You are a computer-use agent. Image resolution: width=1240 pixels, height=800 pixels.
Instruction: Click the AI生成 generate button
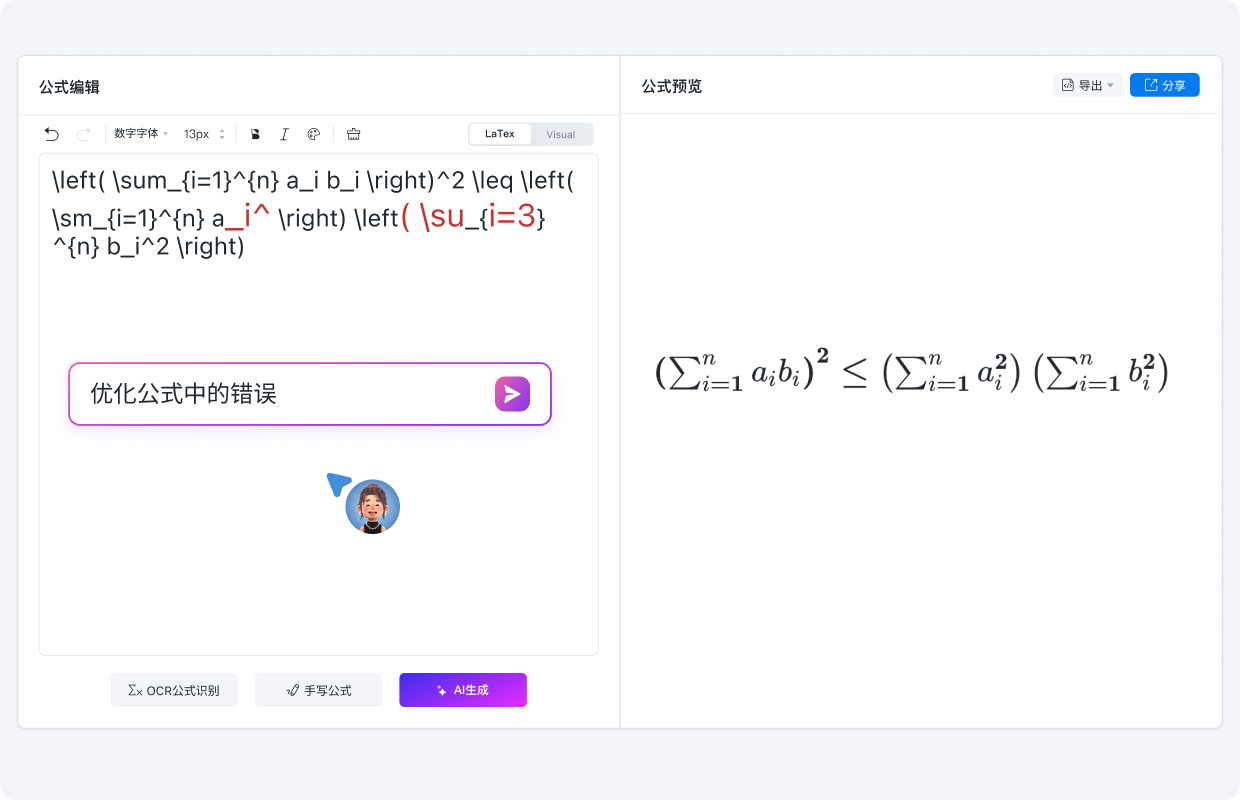pyautogui.click(x=463, y=690)
